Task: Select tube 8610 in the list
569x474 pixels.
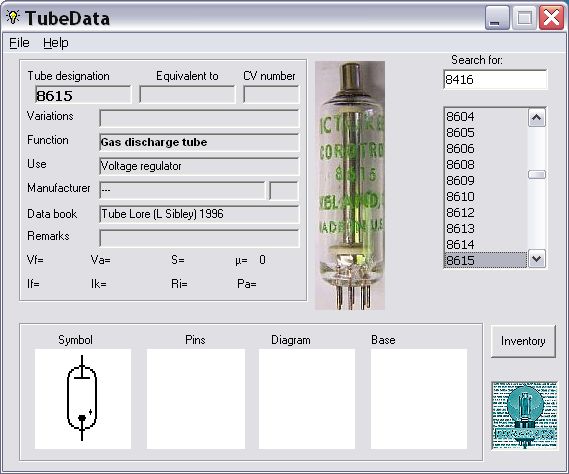Action: [x=486, y=197]
